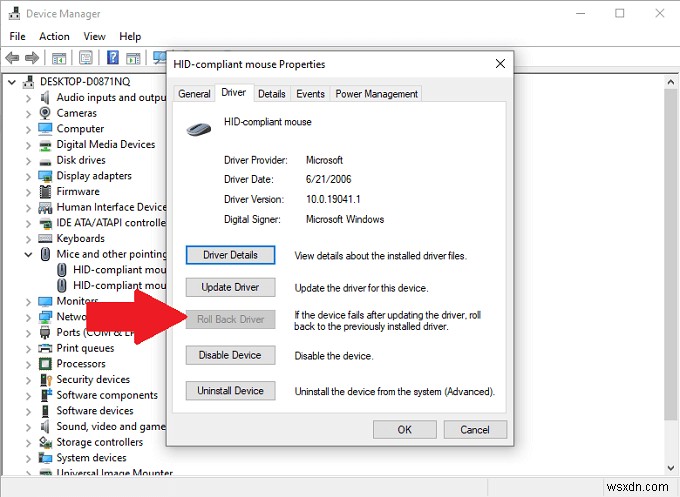Expand the Print queues node
This screenshot has width=680, height=497.
[28, 349]
